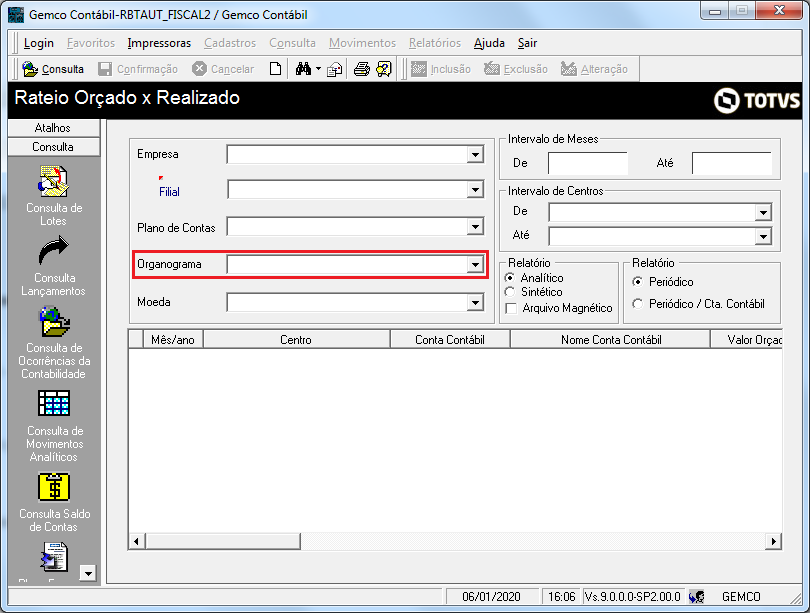Viewport: 810px width, 613px height.
Task: Click the Vs.9.0.0.0-SP2.00.0 version text
Action: point(633,597)
